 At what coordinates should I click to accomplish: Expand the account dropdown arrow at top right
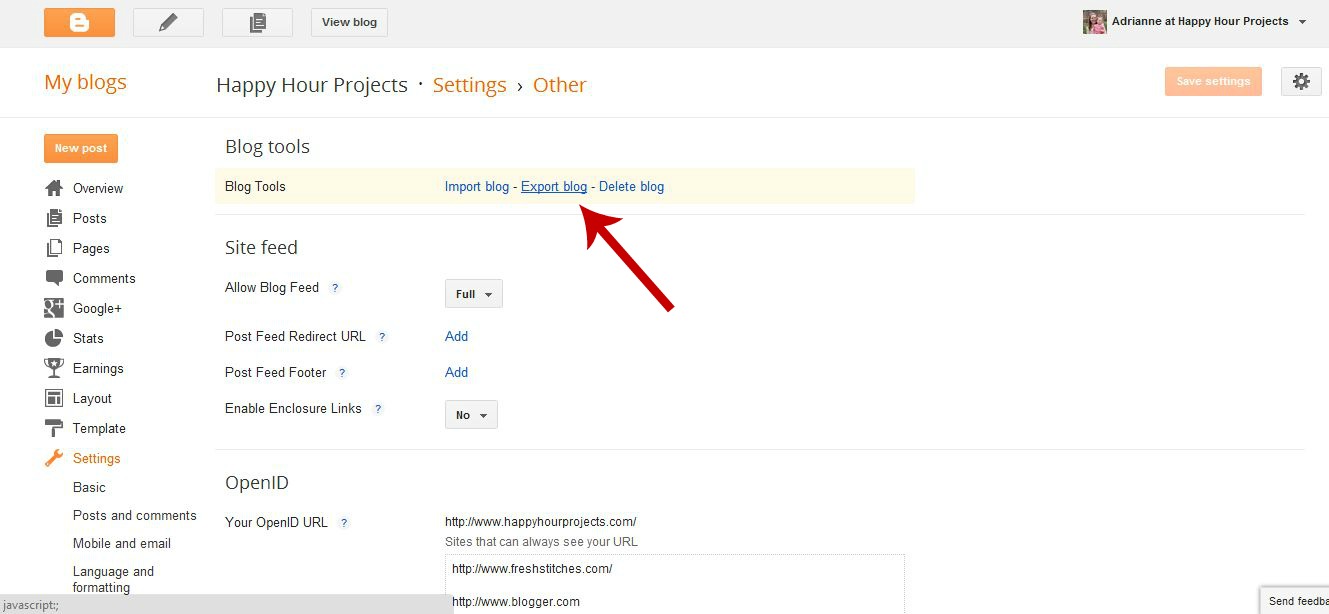point(1302,22)
